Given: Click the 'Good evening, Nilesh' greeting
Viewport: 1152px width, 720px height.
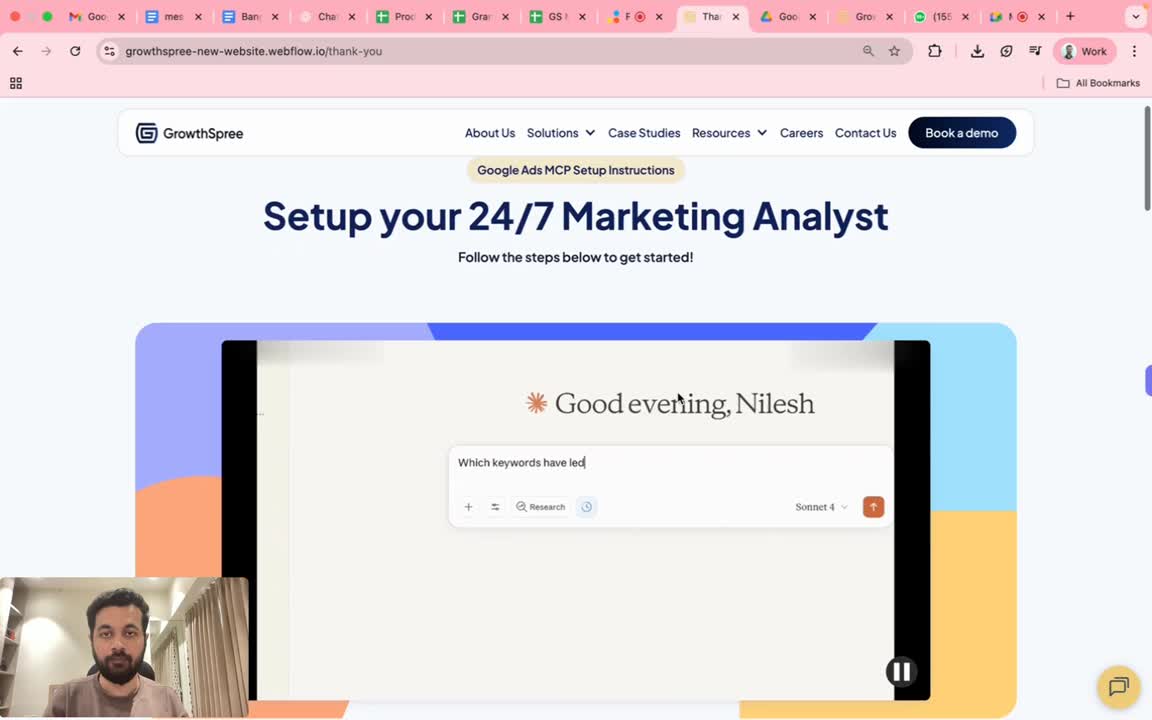Looking at the screenshot, I should tap(684, 403).
